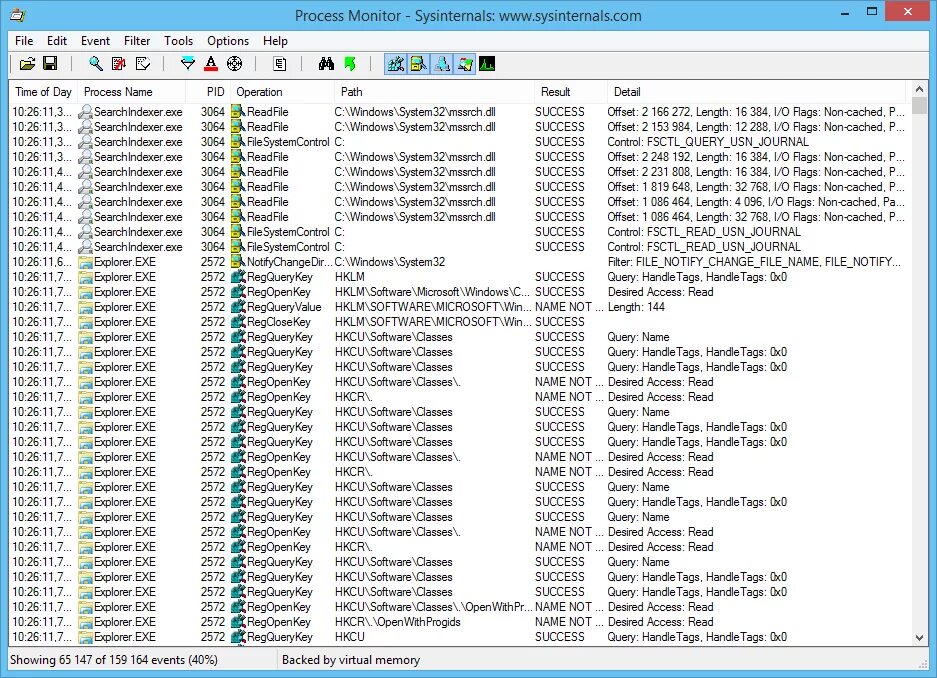Toggle Show File System Activity button

(x=418, y=63)
